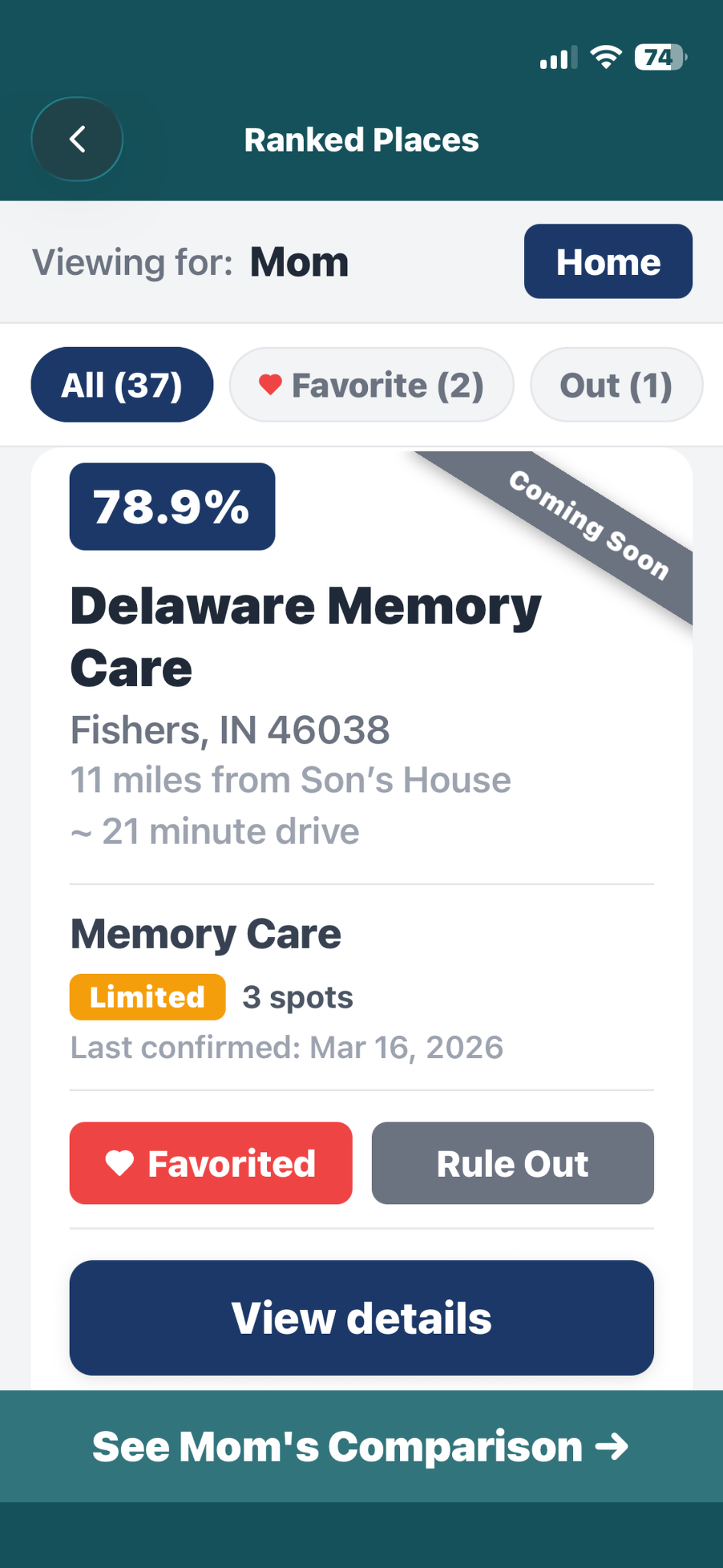Open View details for Delaware Memory Care
The image size is (723, 1568).
click(x=361, y=1317)
